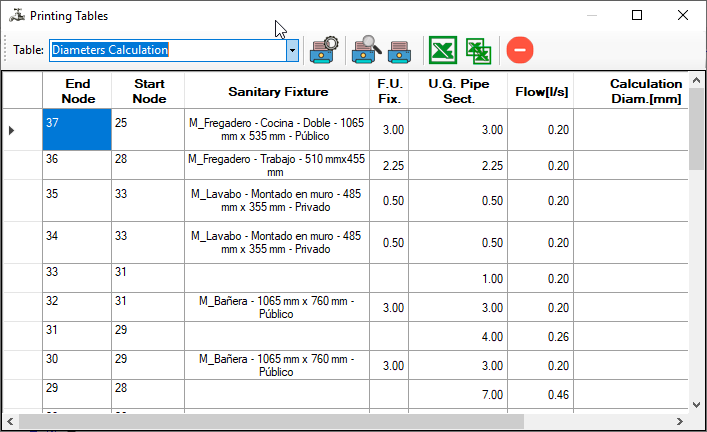This screenshot has width=707, height=432.
Task: Click the vertical scrollbar thumb
Action: click(696, 129)
